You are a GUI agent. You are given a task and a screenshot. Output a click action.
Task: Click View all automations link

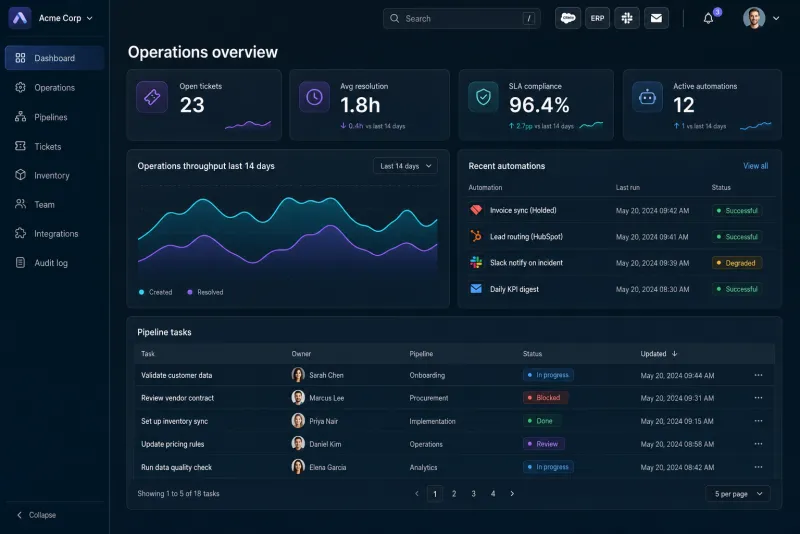point(756,166)
